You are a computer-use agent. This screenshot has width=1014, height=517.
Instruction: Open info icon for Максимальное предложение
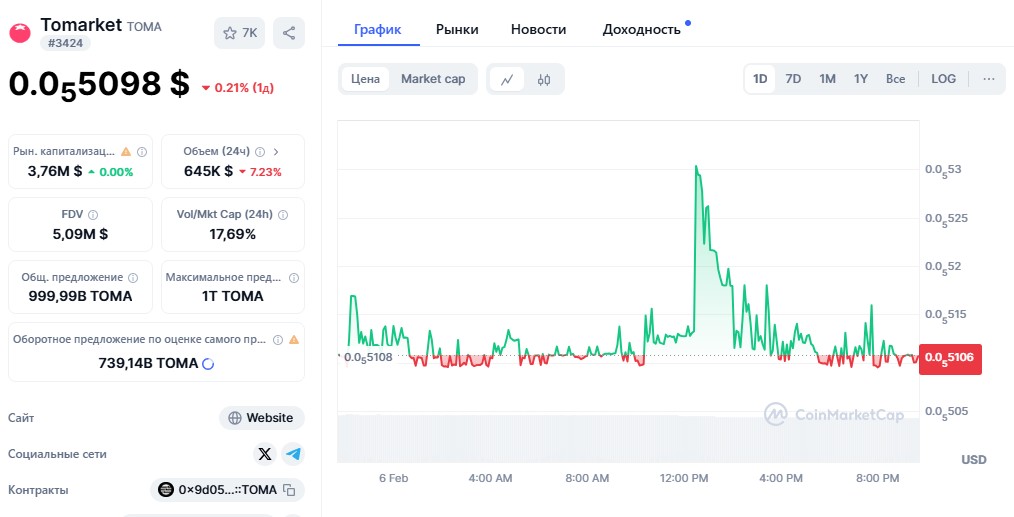(294, 278)
